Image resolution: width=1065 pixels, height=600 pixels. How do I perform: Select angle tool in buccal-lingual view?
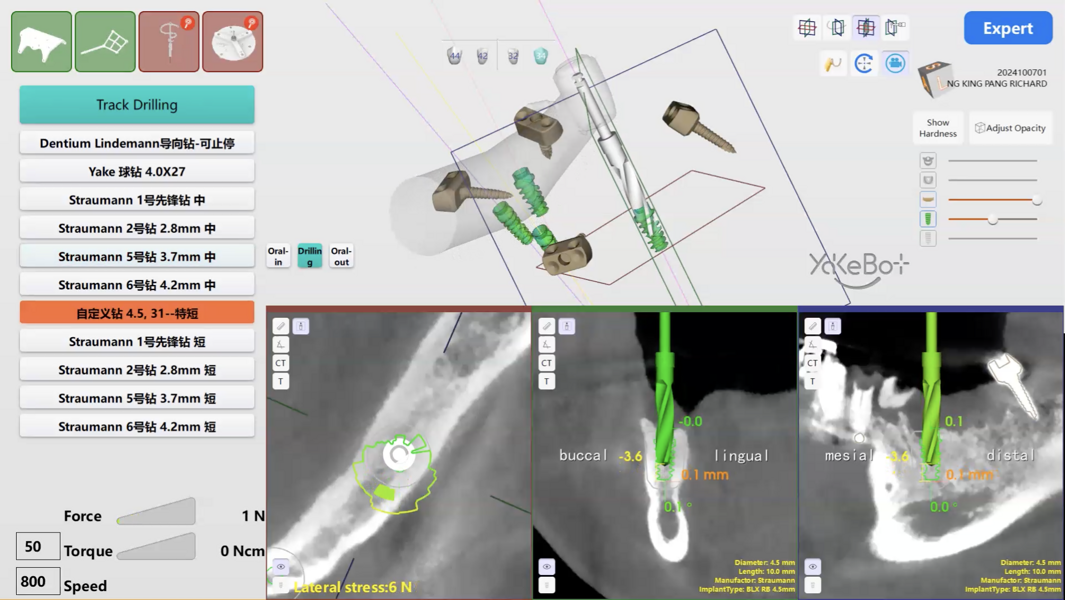click(x=547, y=345)
